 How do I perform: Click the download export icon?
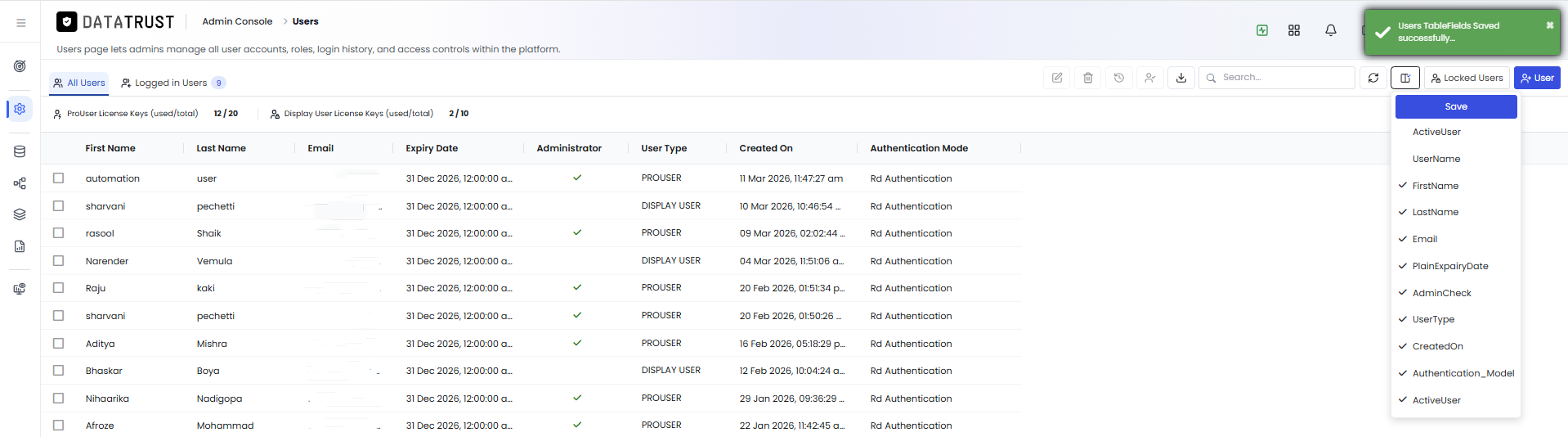click(1181, 78)
